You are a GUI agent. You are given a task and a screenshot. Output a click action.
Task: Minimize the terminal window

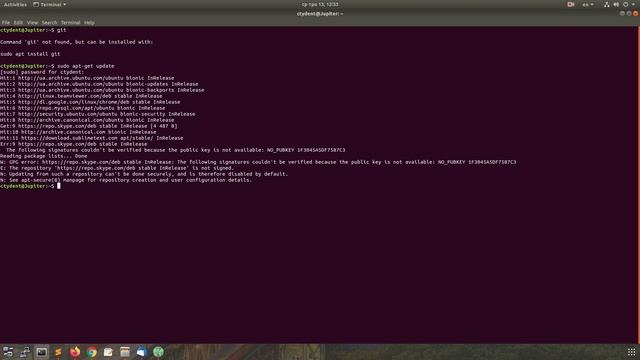(622, 13)
